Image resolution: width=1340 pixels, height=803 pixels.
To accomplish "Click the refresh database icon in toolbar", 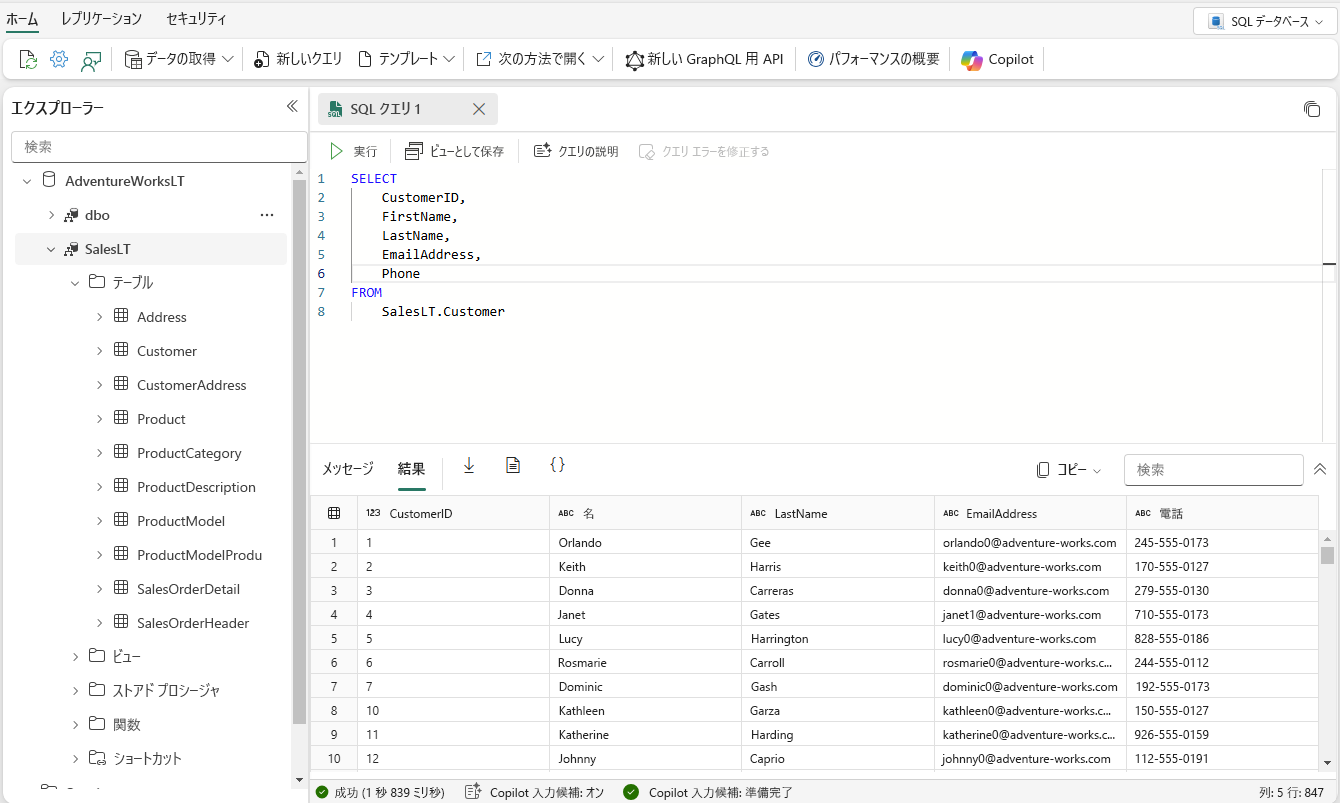I will pyautogui.click(x=28, y=60).
